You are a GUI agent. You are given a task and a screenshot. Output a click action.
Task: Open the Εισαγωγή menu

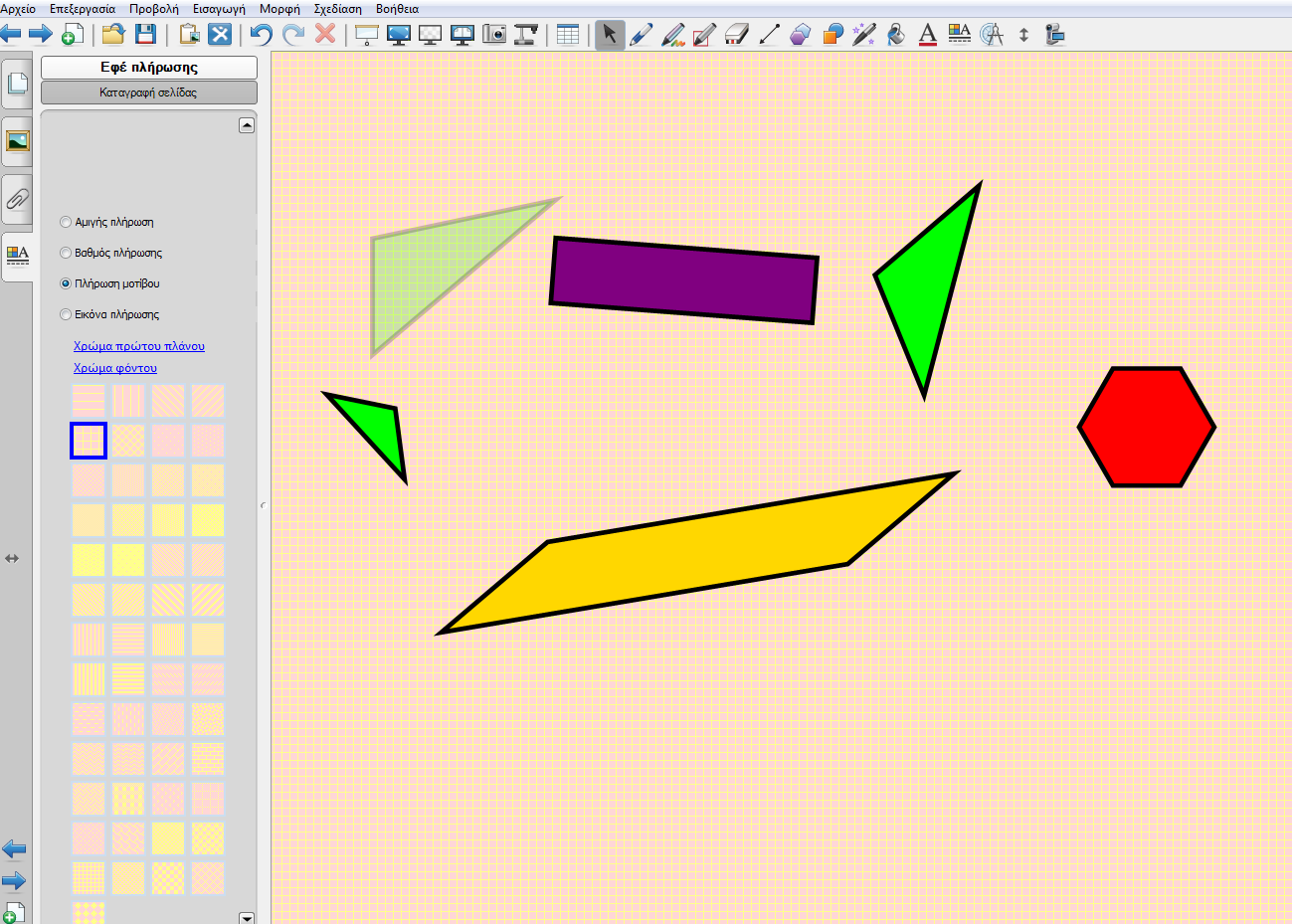[219, 9]
